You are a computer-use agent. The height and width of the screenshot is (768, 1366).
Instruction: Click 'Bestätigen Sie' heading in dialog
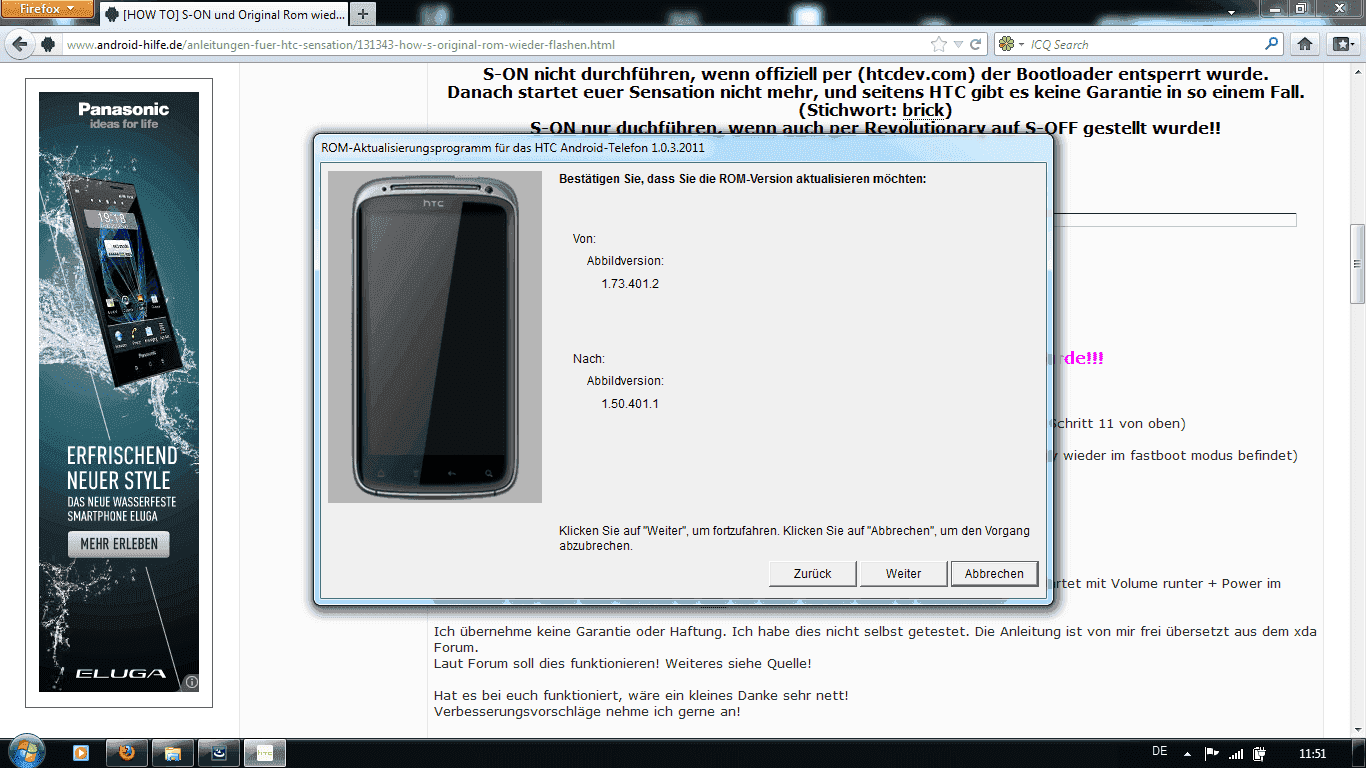742,179
